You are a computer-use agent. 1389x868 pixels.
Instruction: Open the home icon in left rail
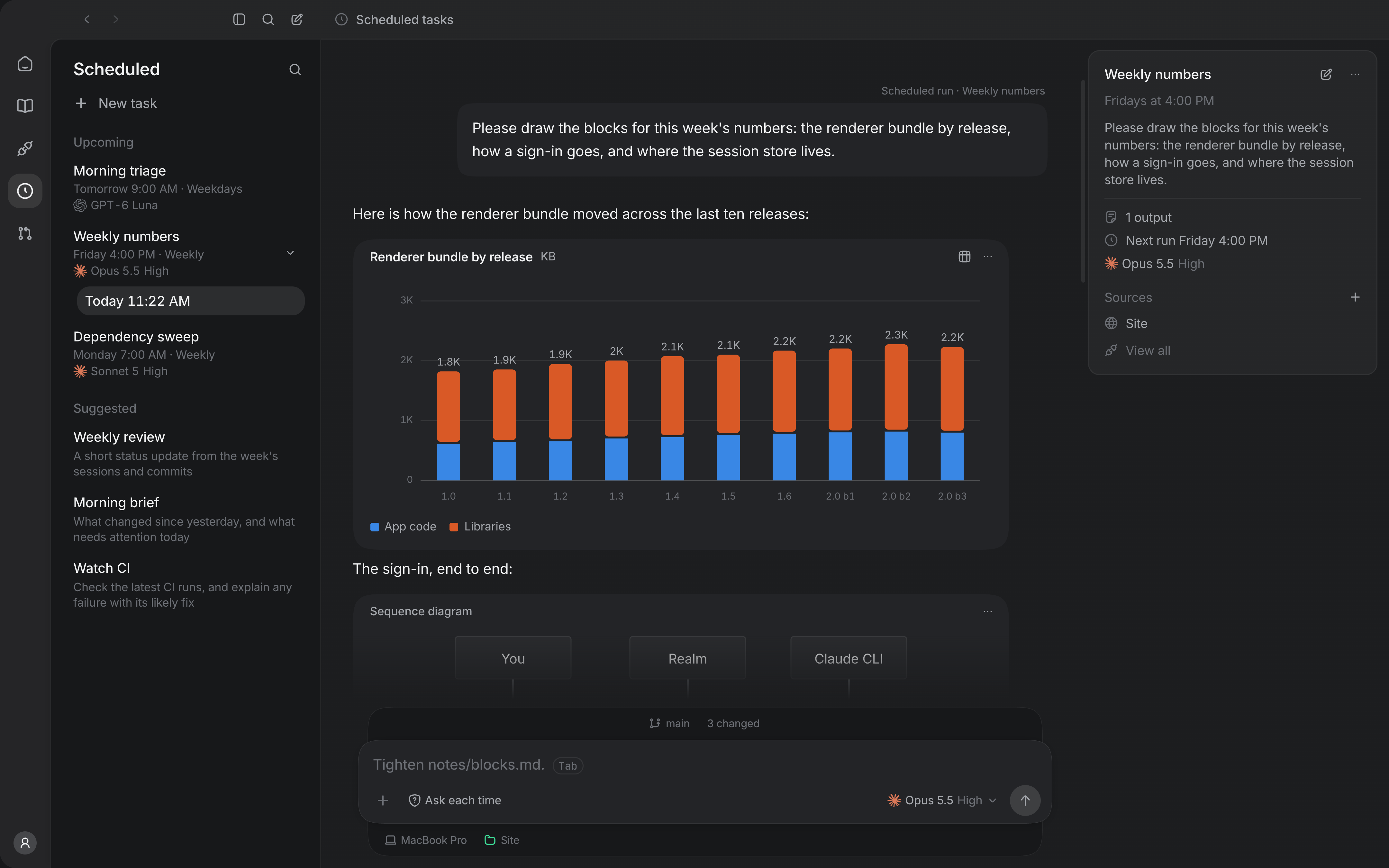[x=25, y=64]
